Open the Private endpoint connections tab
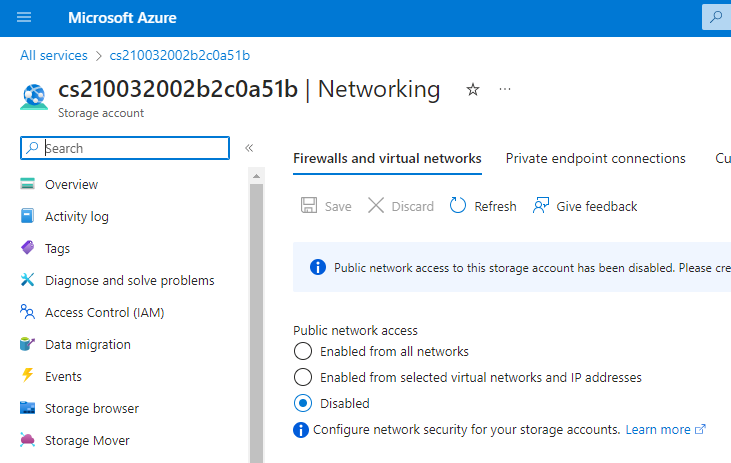The image size is (731, 463). 595,159
